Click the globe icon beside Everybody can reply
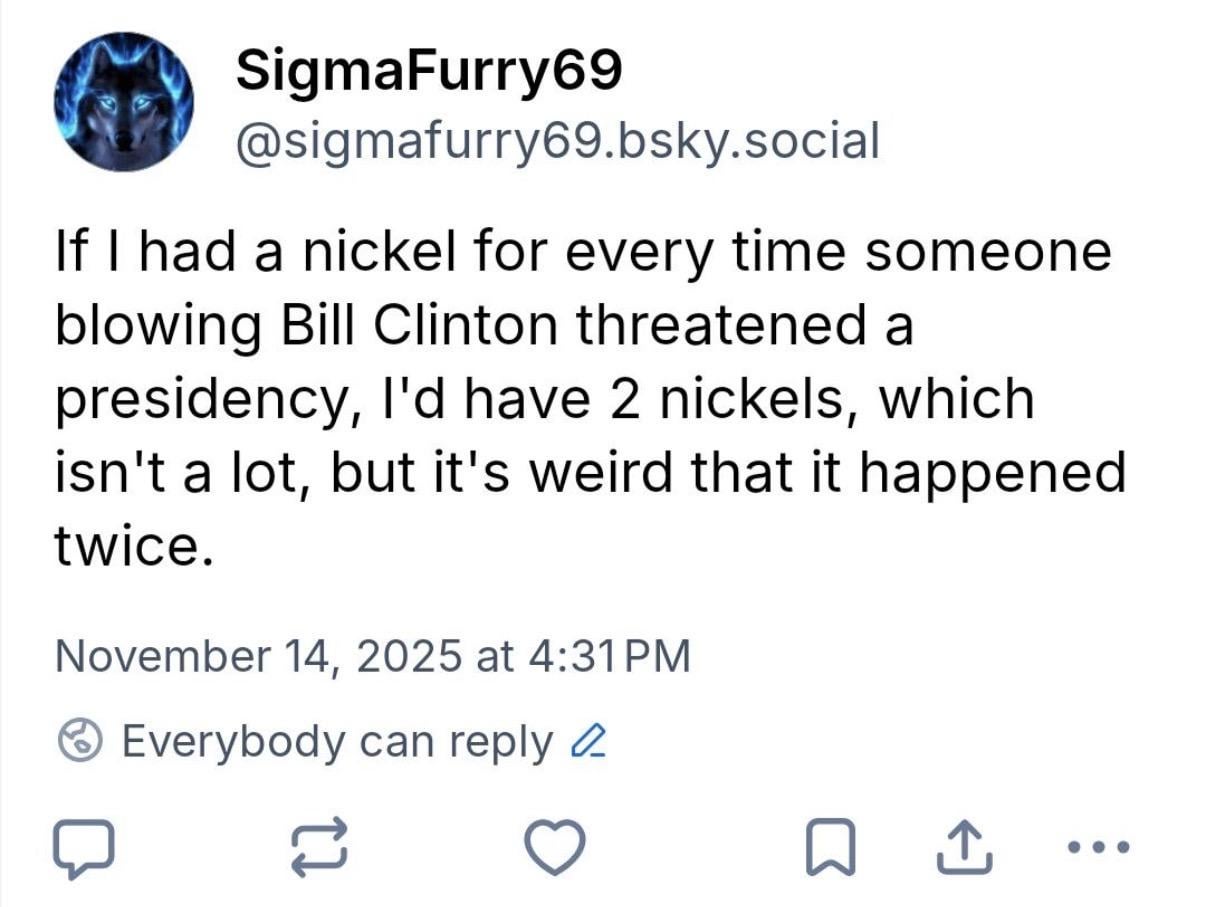 (82, 742)
